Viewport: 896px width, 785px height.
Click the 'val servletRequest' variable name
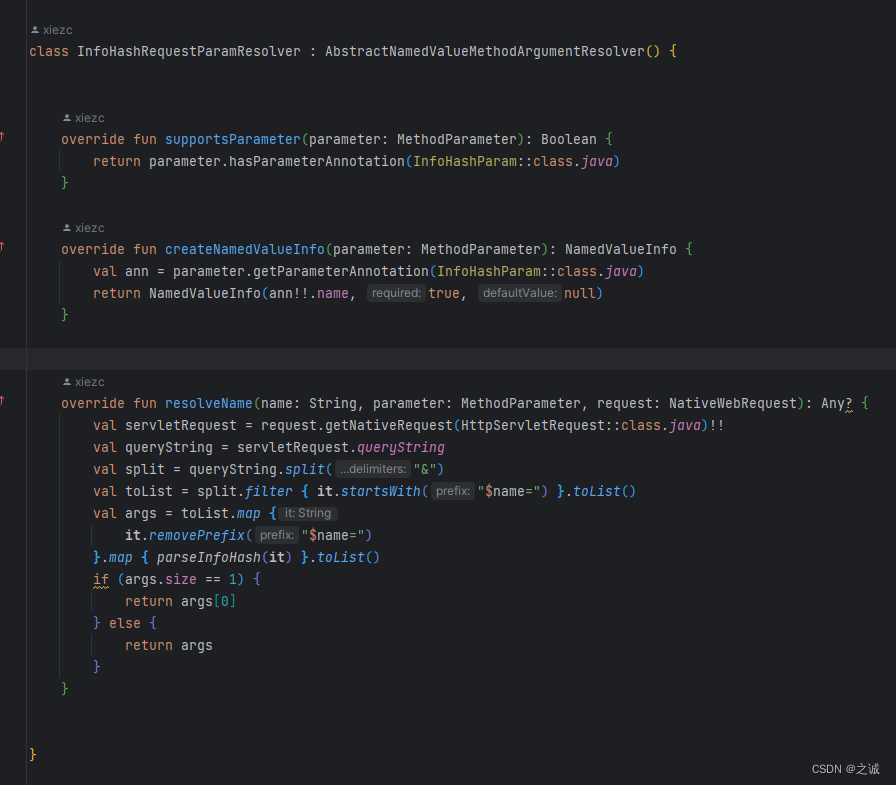181,426
